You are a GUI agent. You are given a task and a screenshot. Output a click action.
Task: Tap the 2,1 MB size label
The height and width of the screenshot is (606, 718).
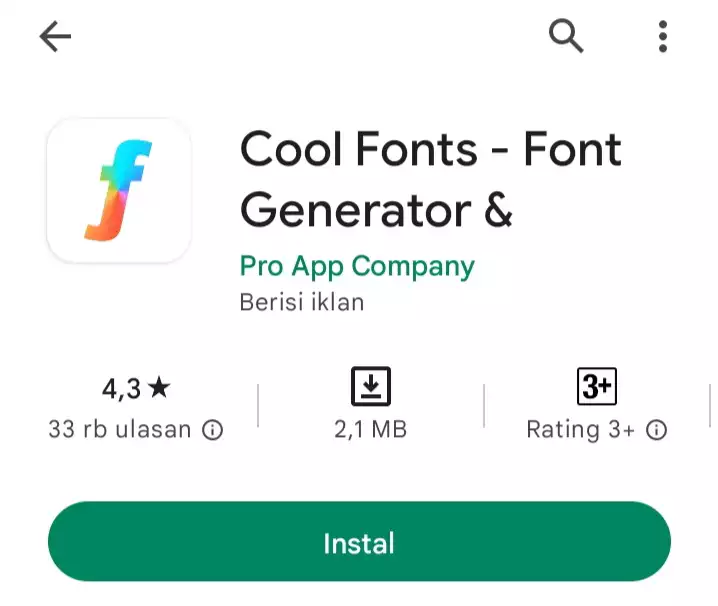click(x=370, y=430)
